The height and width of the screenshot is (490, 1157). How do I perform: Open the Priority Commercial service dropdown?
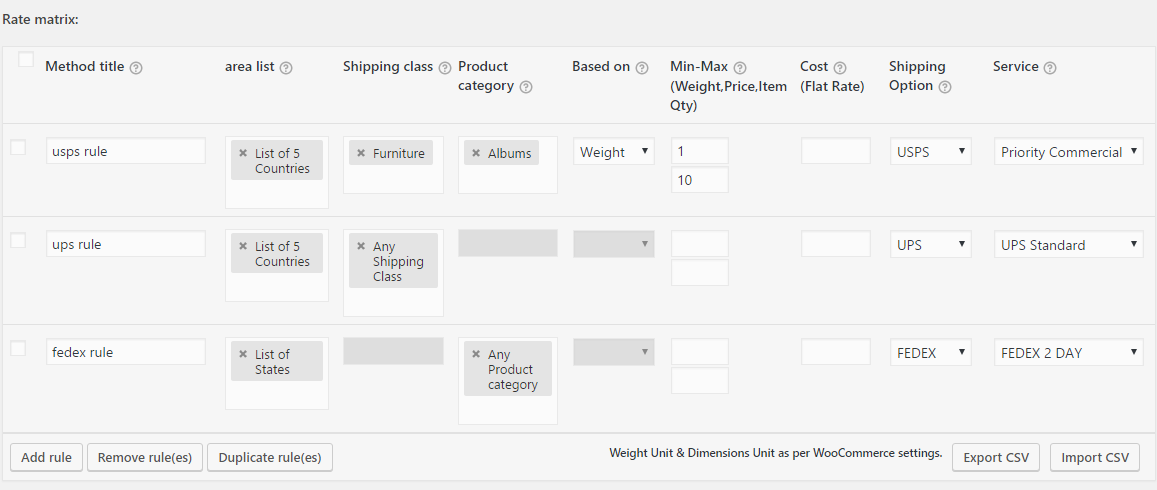[1069, 152]
